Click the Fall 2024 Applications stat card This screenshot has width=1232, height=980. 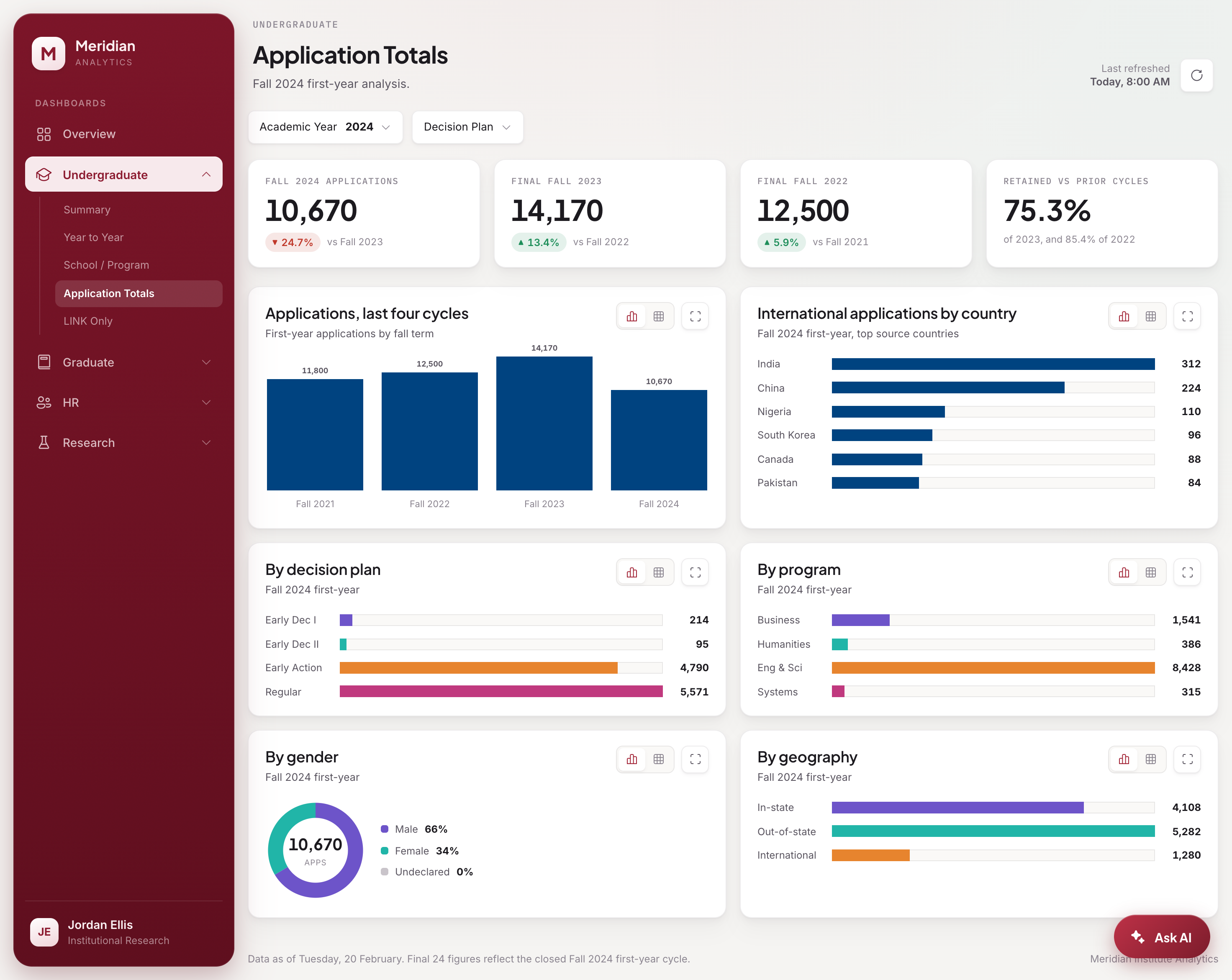pyautogui.click(x=364, y=214)
